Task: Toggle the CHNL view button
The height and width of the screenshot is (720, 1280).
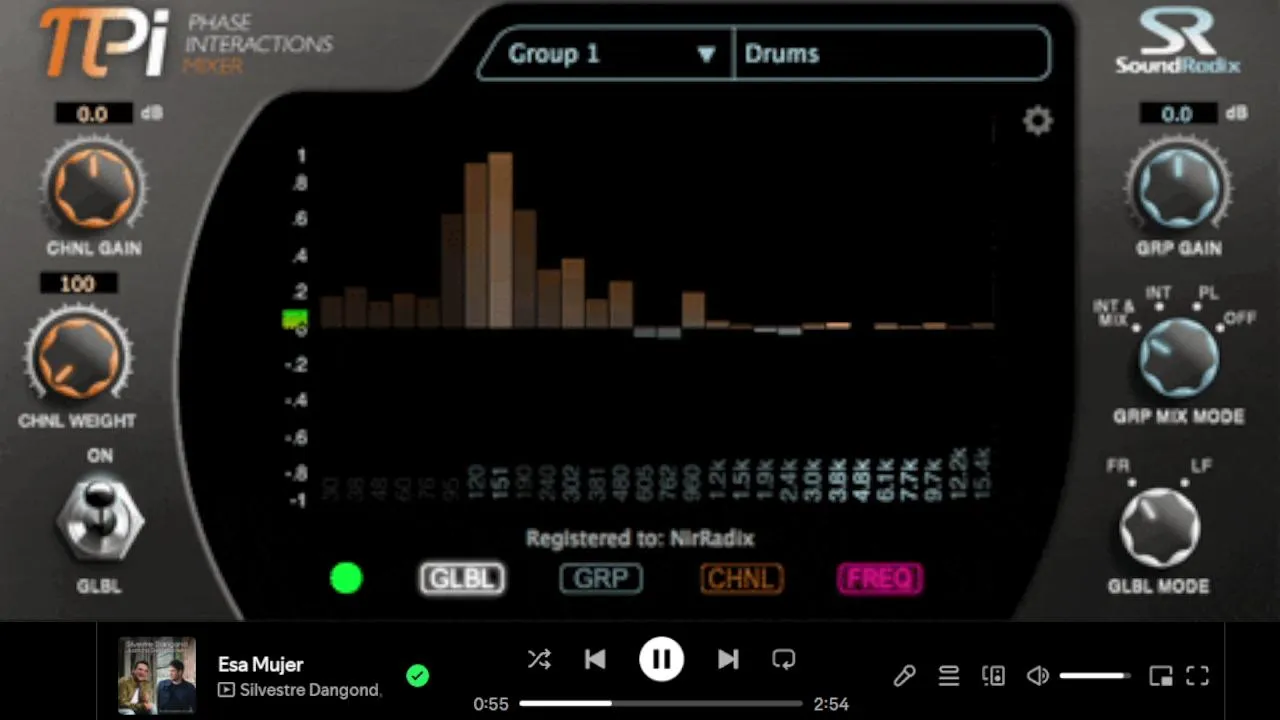Action: point(741,578)
